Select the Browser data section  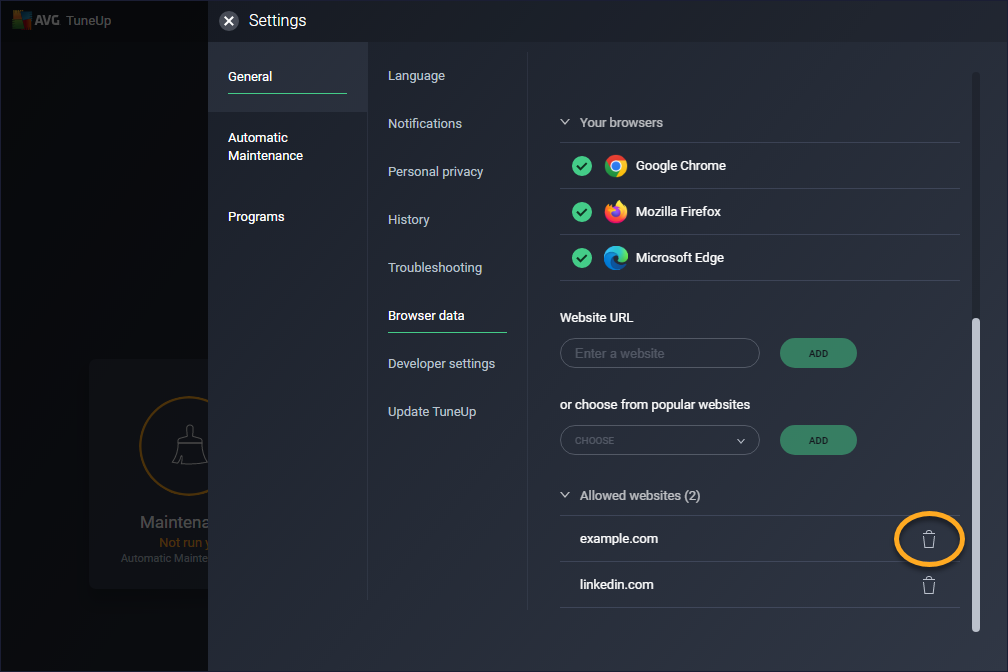426,316
